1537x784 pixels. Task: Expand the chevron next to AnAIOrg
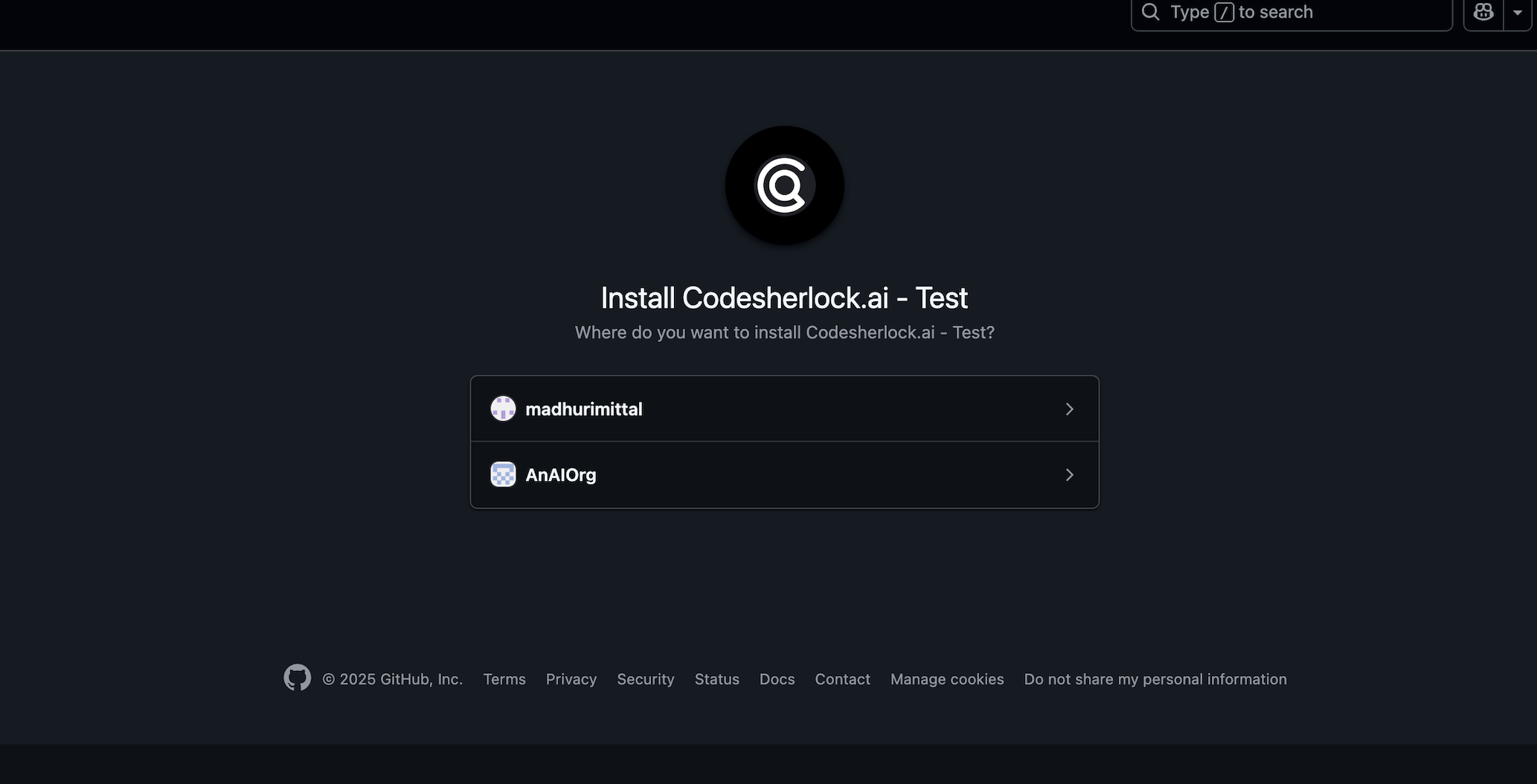click(1069, 474)
